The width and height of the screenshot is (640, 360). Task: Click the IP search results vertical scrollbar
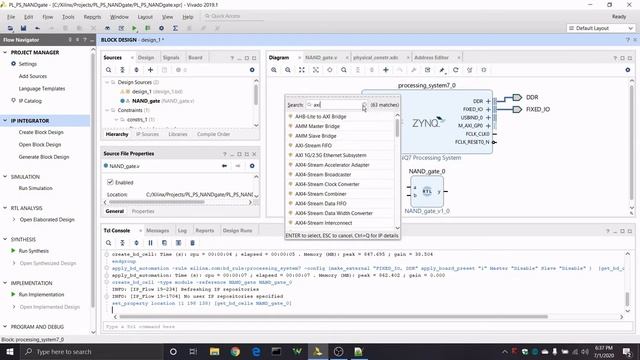(x=397, y=129)
